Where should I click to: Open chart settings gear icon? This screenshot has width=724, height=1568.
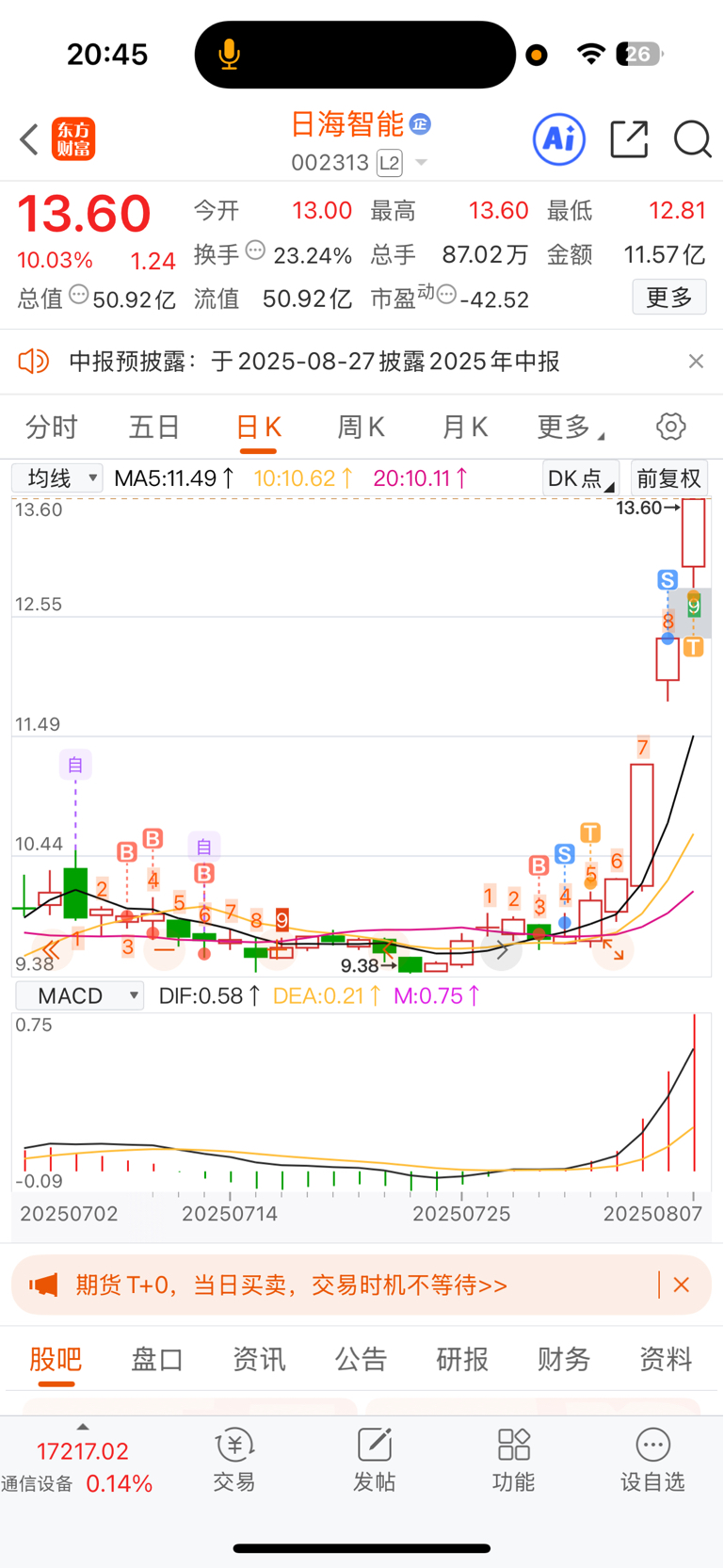(671, 427)
